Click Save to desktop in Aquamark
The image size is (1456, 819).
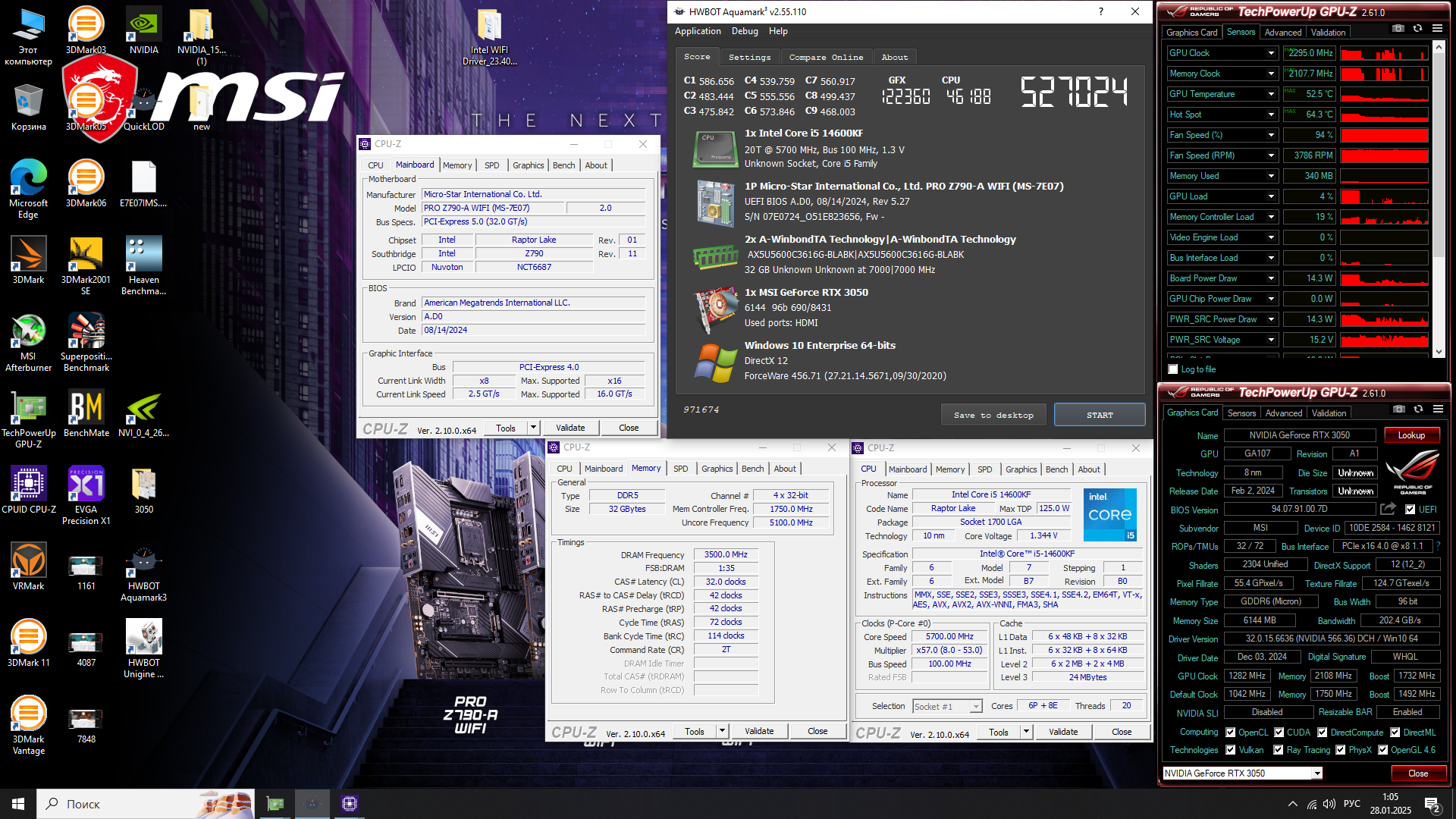(x=993, y=415)
